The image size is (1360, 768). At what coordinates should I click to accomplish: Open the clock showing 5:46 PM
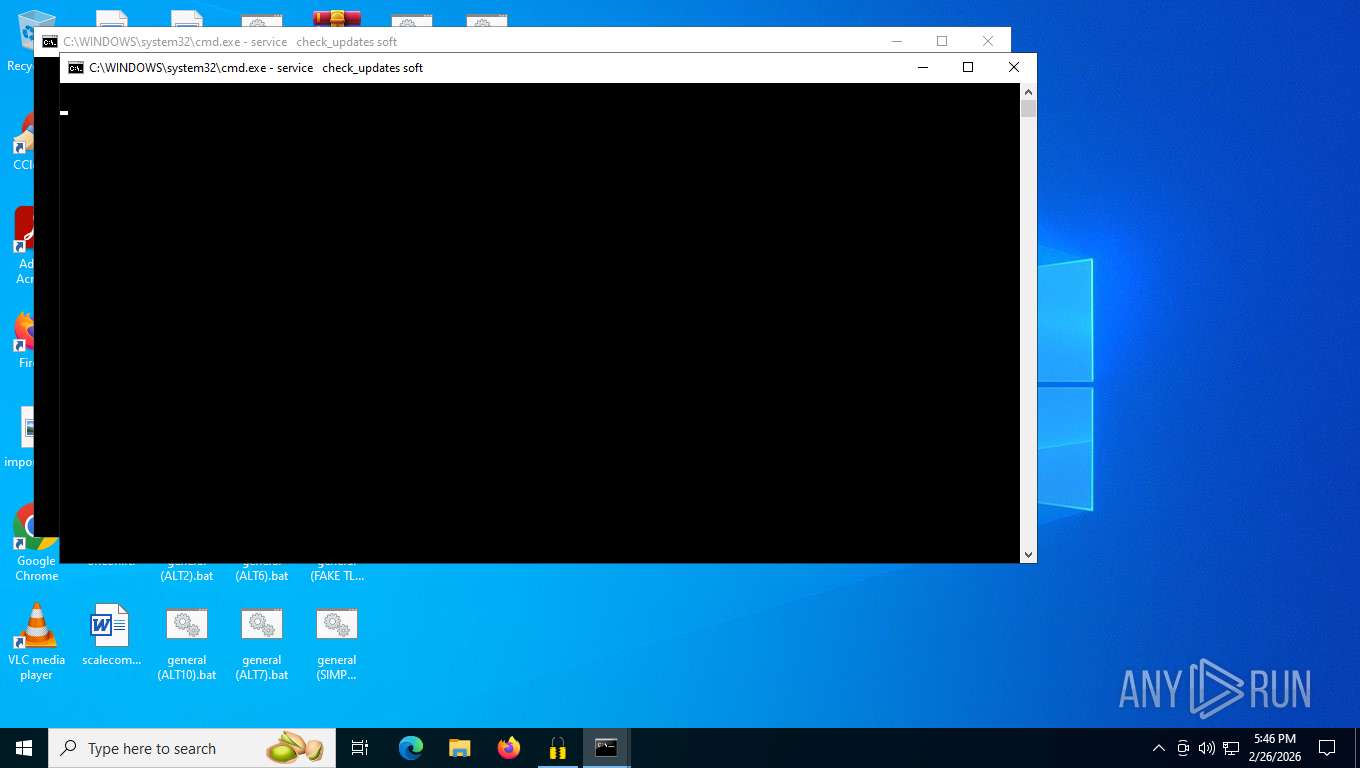tap(1275, 748)
